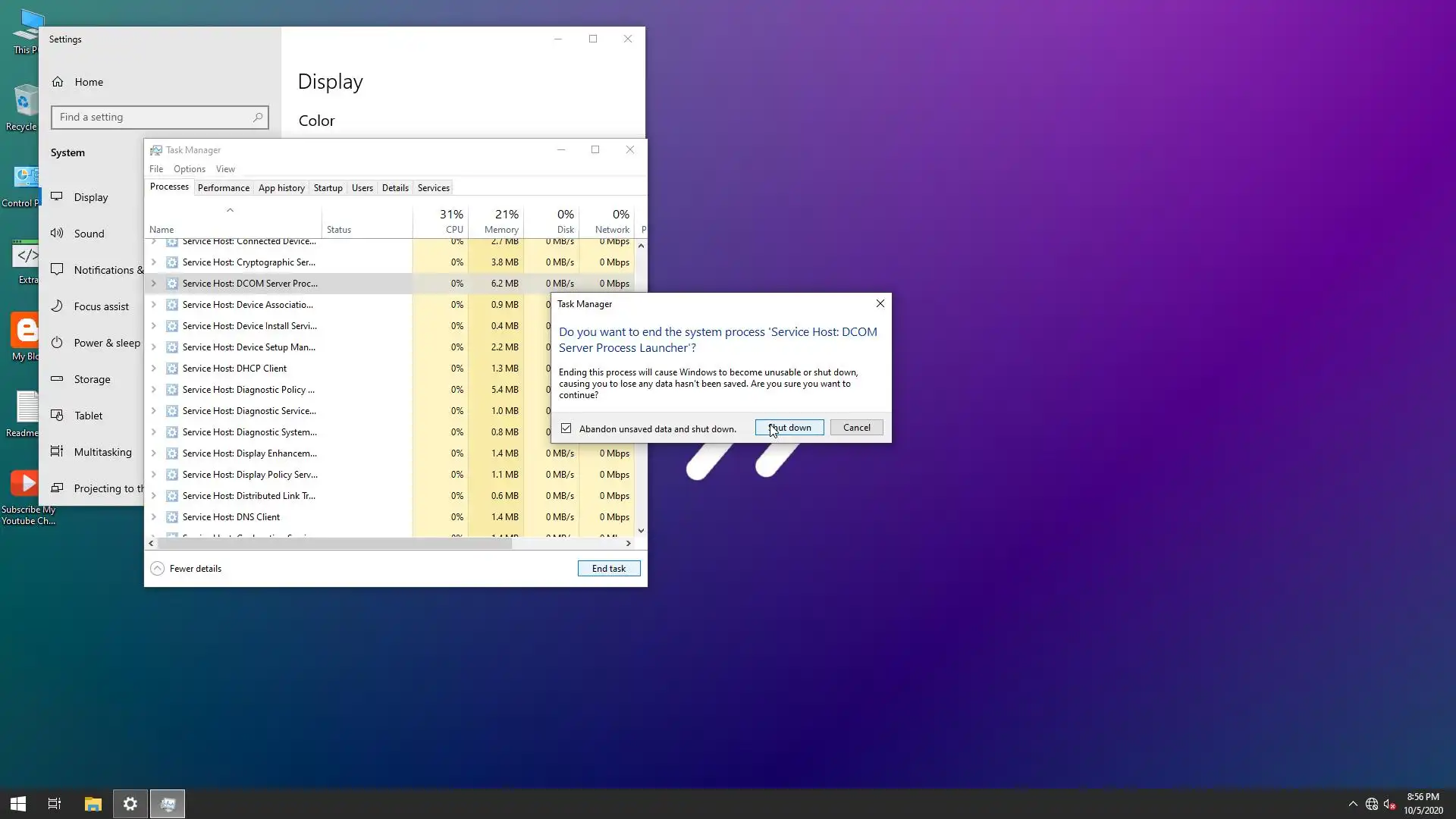This screenshot has width=1456, height=819.
Task: Uncheck Abandon unsaved data and shut down
Action: pos(566,428)
